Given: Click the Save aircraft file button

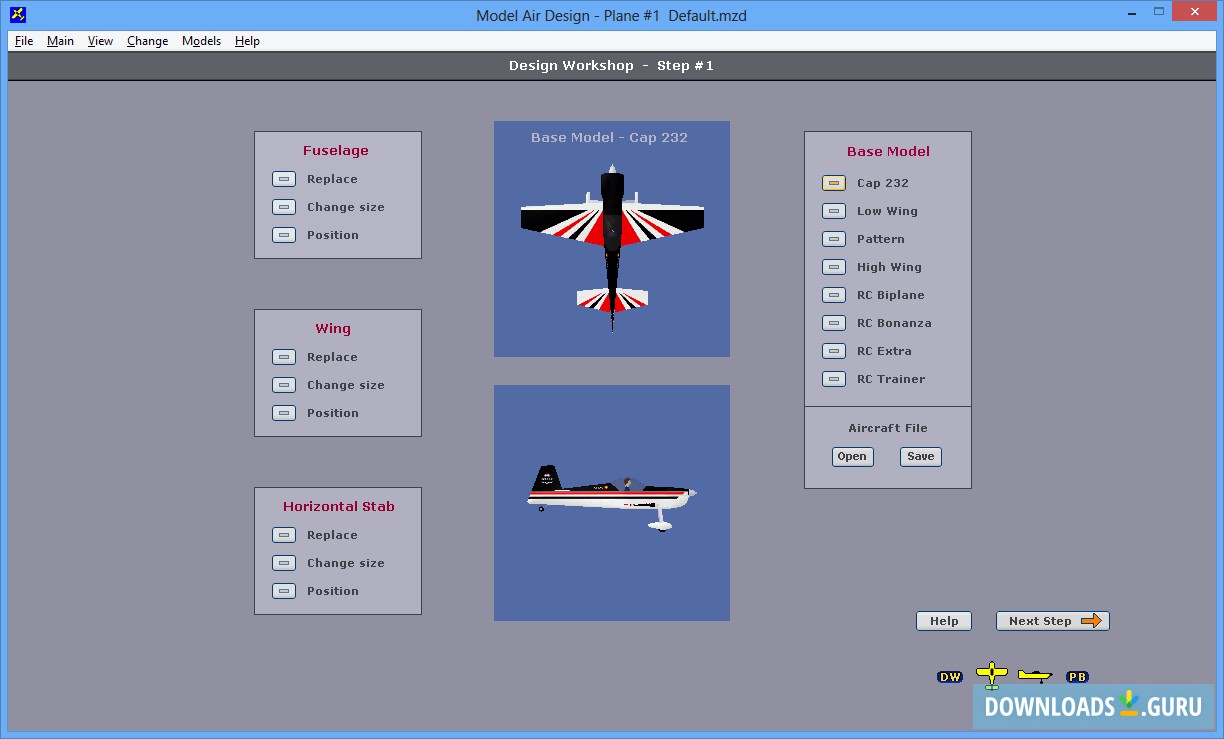Looking at the screenshot, I should (x=921, y=456).
